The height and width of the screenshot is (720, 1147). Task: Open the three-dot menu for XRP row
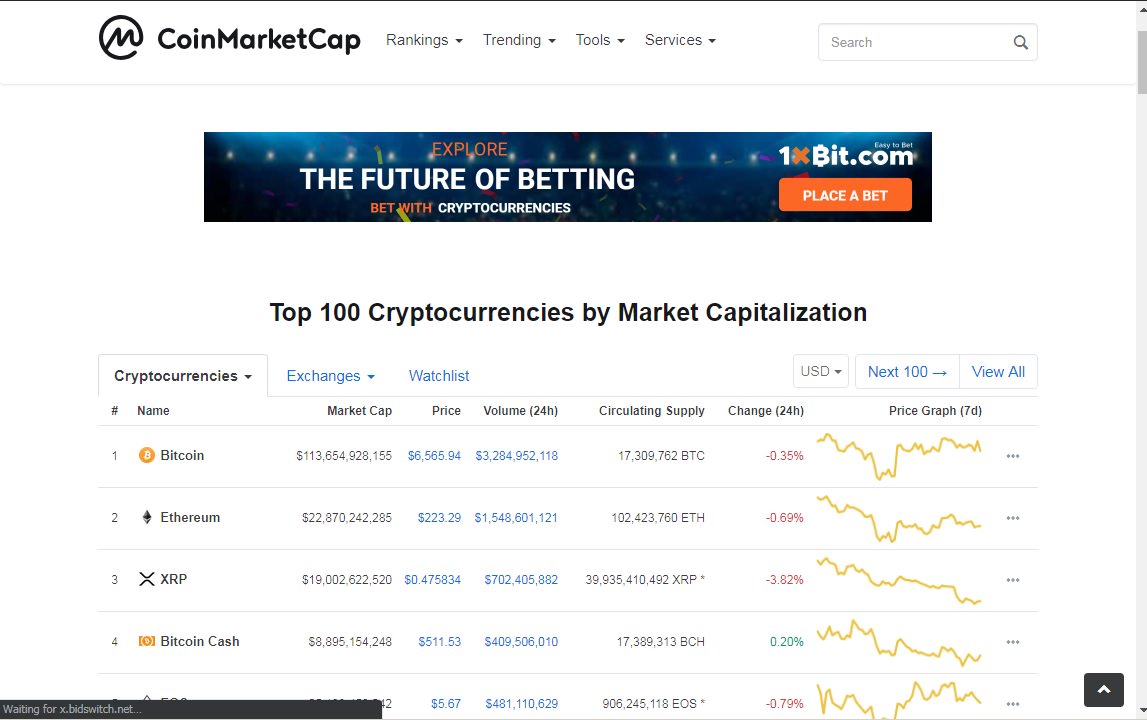click(x=1012, y=580)
